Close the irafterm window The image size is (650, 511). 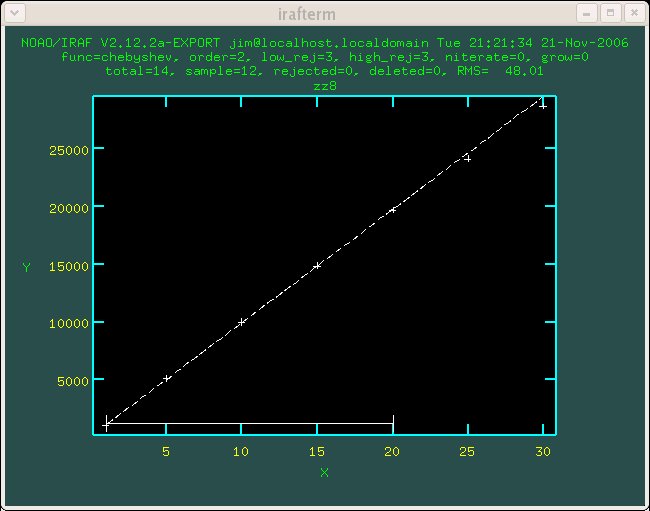(x=632, y=13)
